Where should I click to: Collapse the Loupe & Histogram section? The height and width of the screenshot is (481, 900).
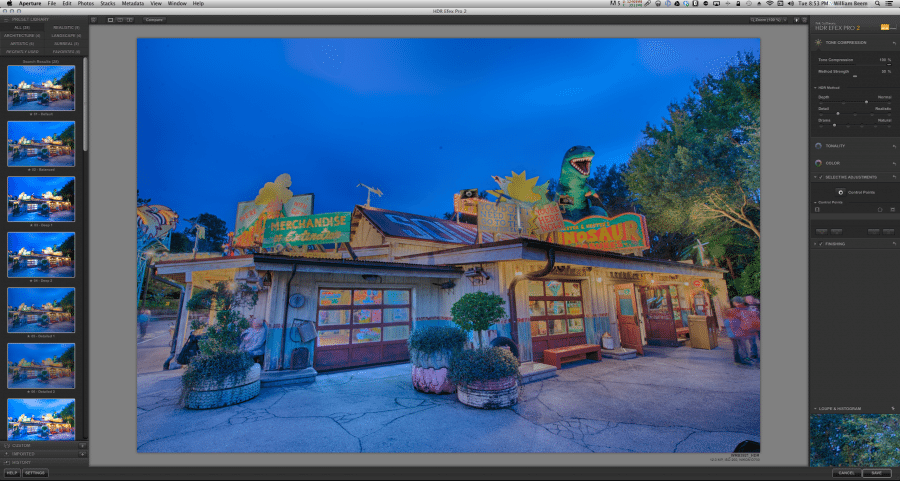tap(815, 409)
